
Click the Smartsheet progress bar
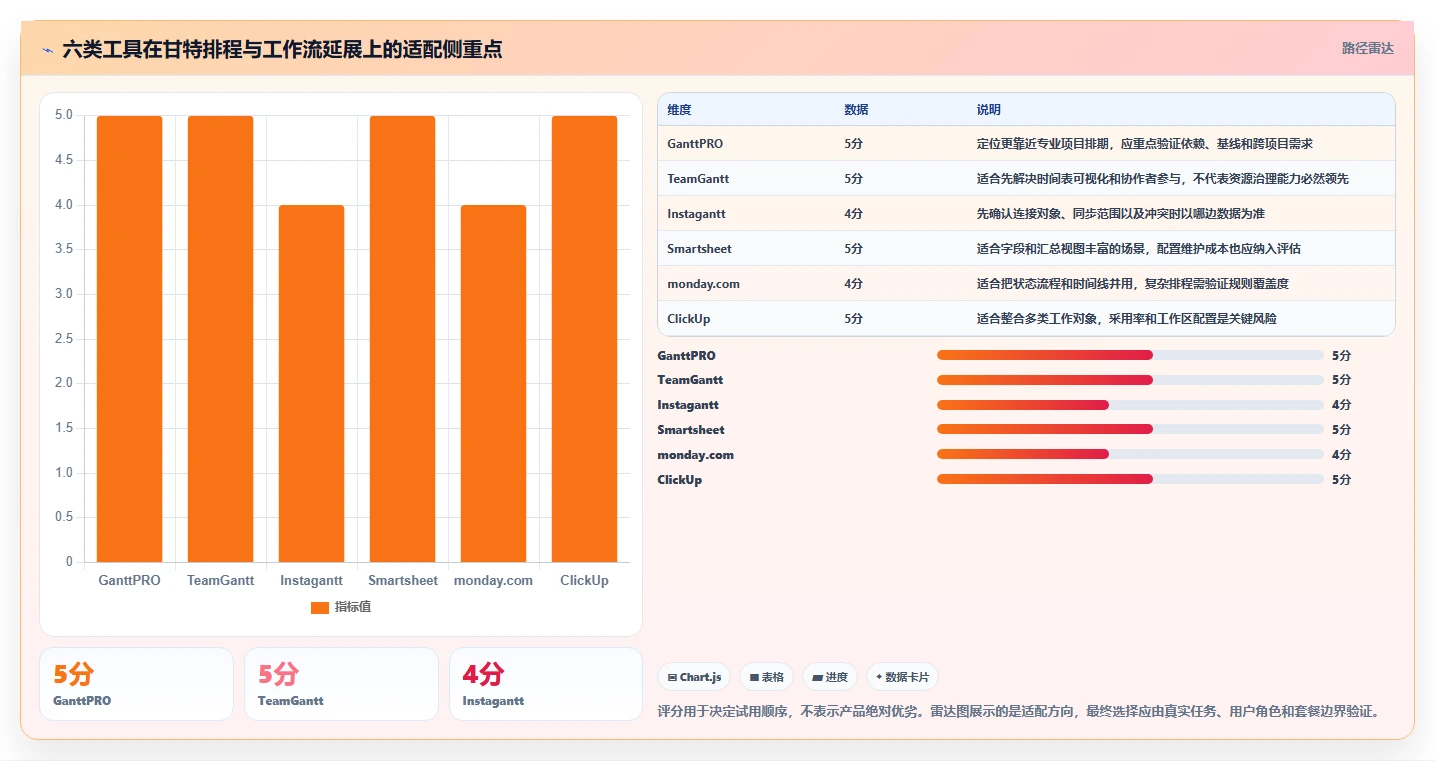[x=1130, y=430]
